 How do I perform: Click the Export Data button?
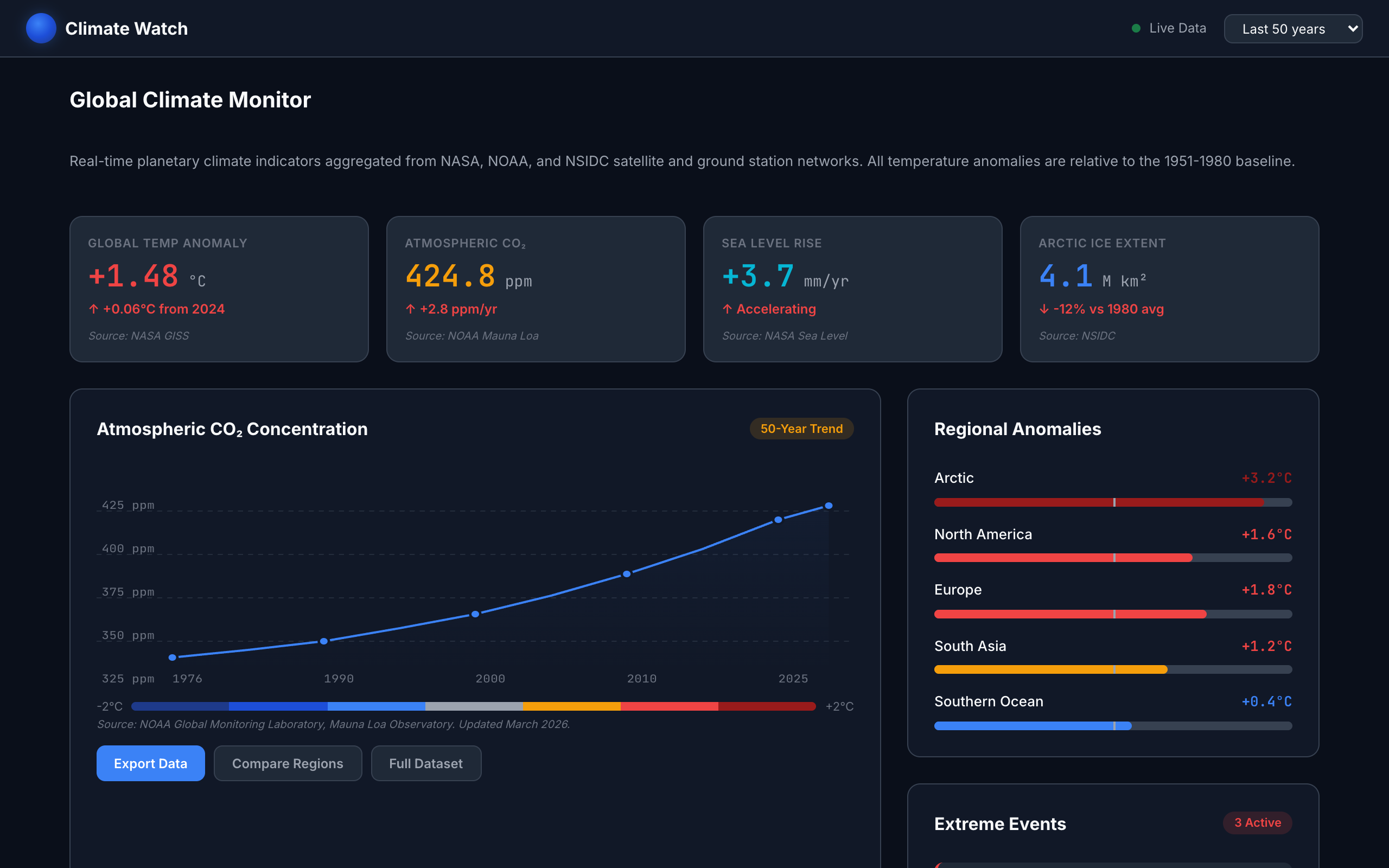coord(150,763)
